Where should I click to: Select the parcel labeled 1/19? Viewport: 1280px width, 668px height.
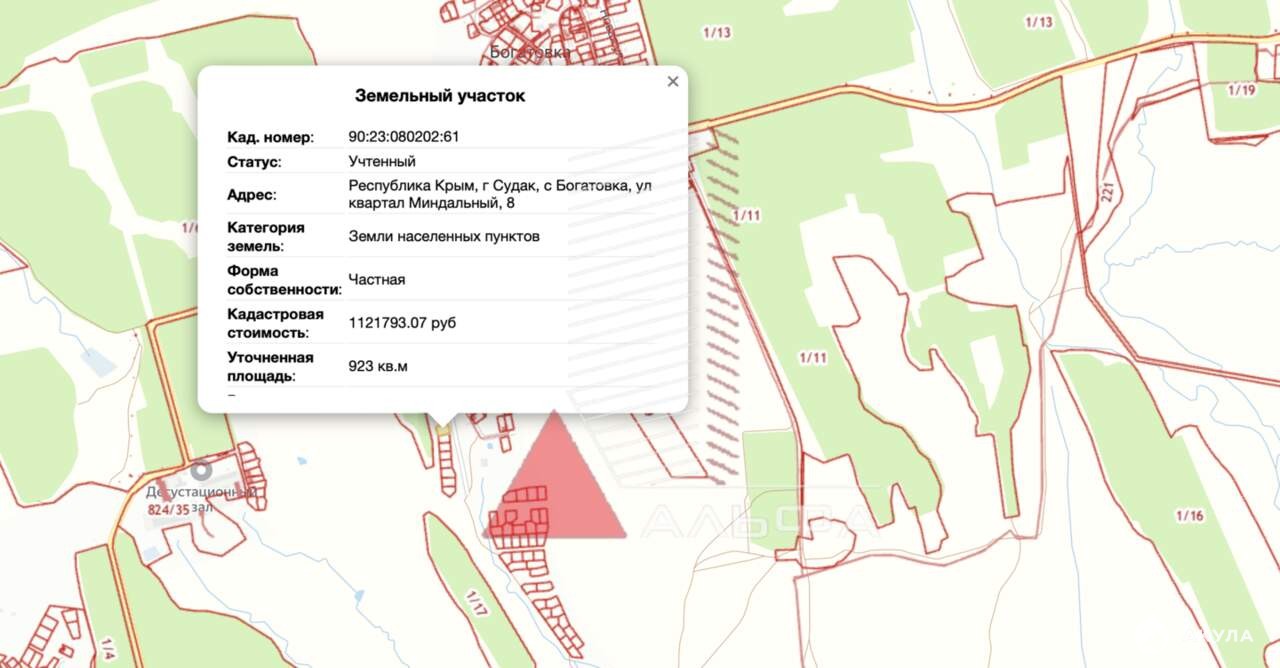1240,90
